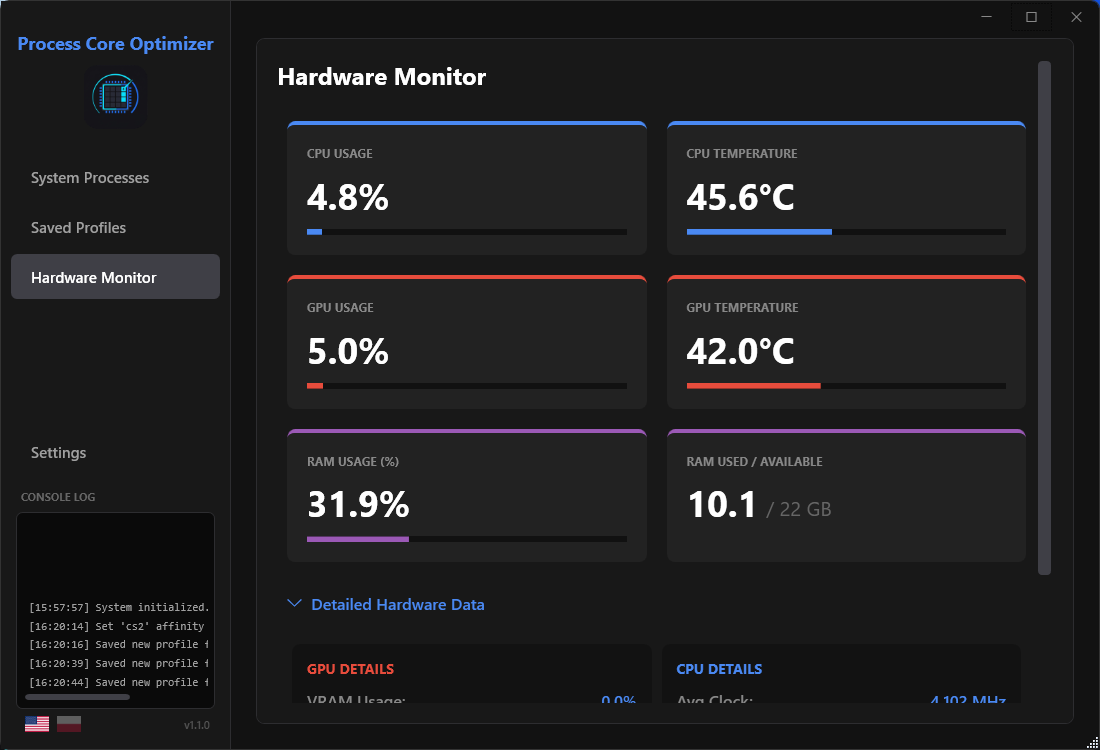
Task: Click the 4.8% CPU usage value
Action: coord(348,197)
